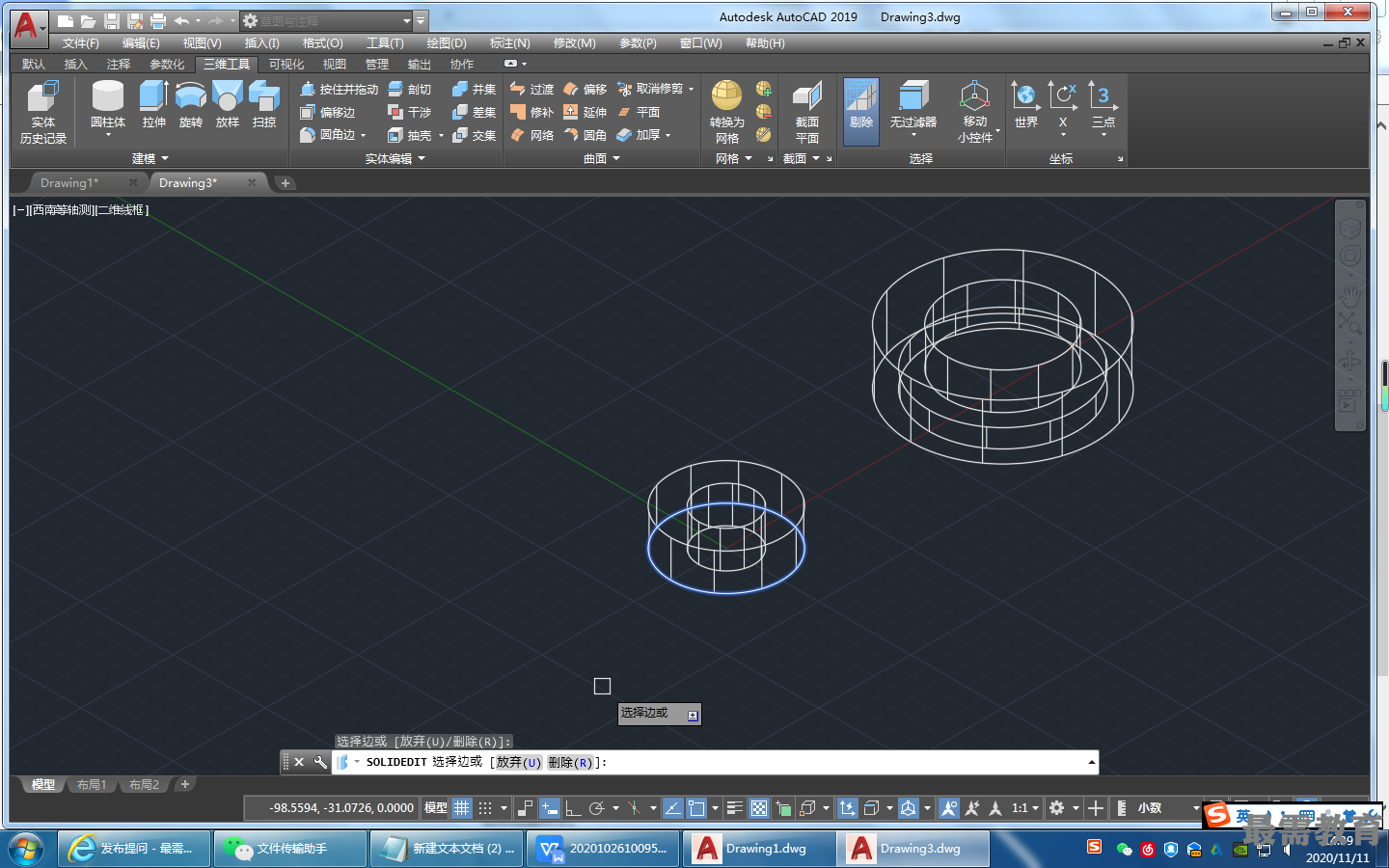Open the 修改(M) menu
Image resolution: width=1389 pixels, height=868 pixels.
coord(575,43)
